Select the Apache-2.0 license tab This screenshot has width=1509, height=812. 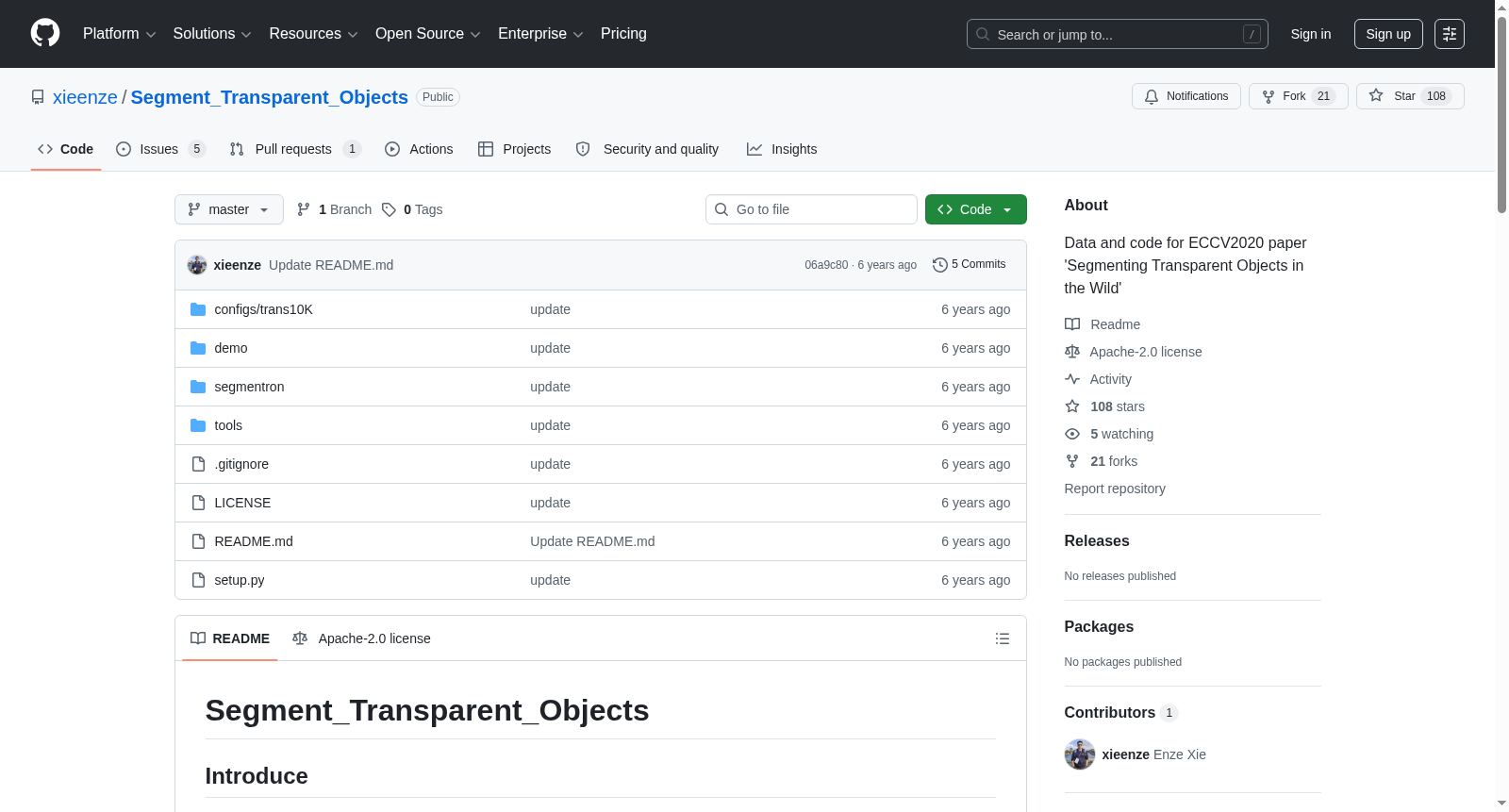pyautogui.click(x=361, y=638)
